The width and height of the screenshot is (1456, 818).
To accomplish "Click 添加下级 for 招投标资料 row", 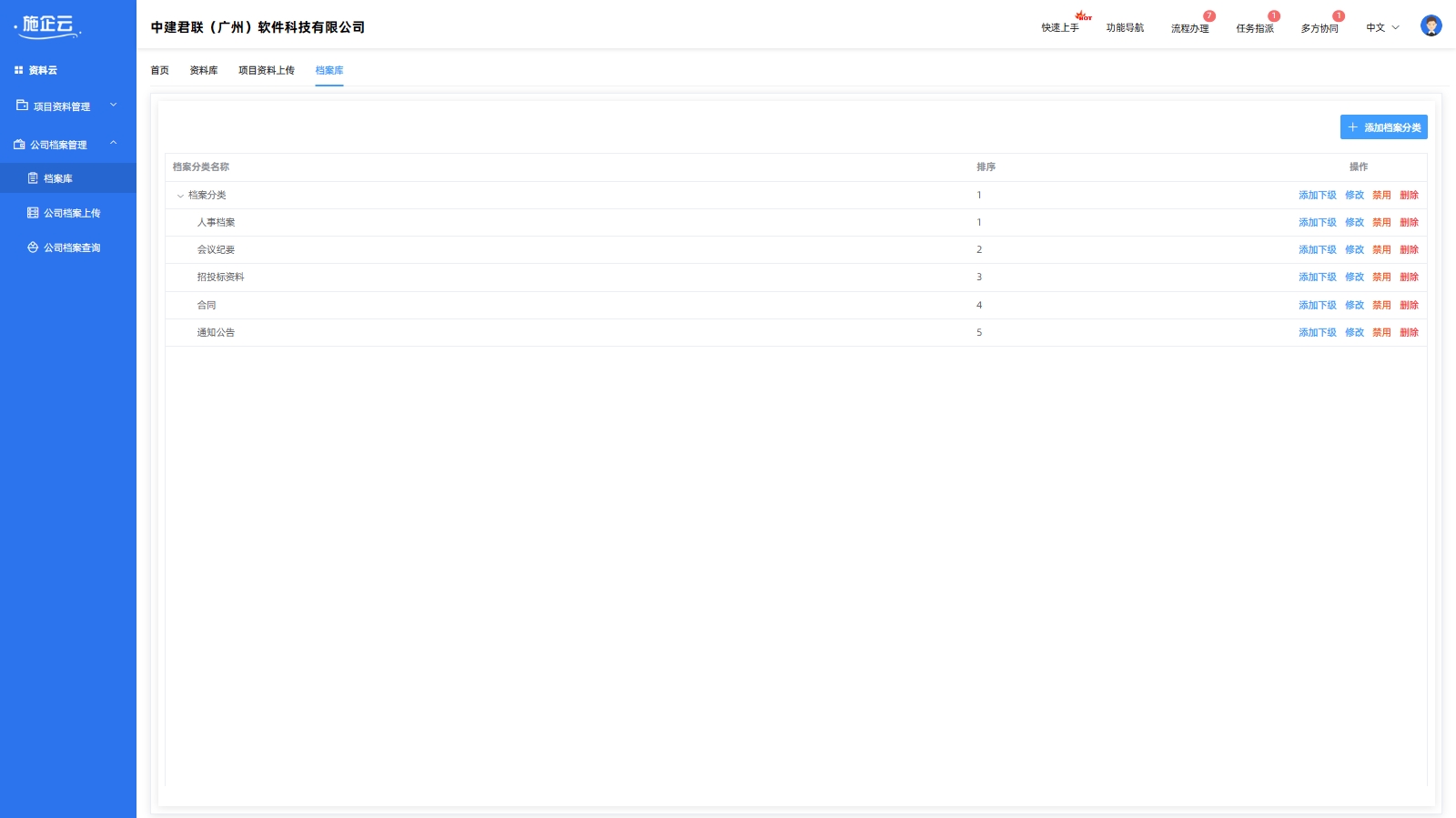I will tap(1318, 277).
